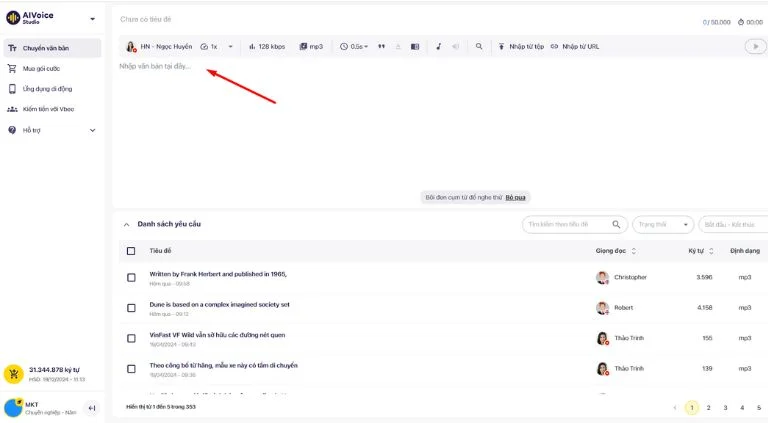Click the people icon beside Kiếm tiền với Vbee
This screenshot has width=768, height=423.
pos(12,109)
